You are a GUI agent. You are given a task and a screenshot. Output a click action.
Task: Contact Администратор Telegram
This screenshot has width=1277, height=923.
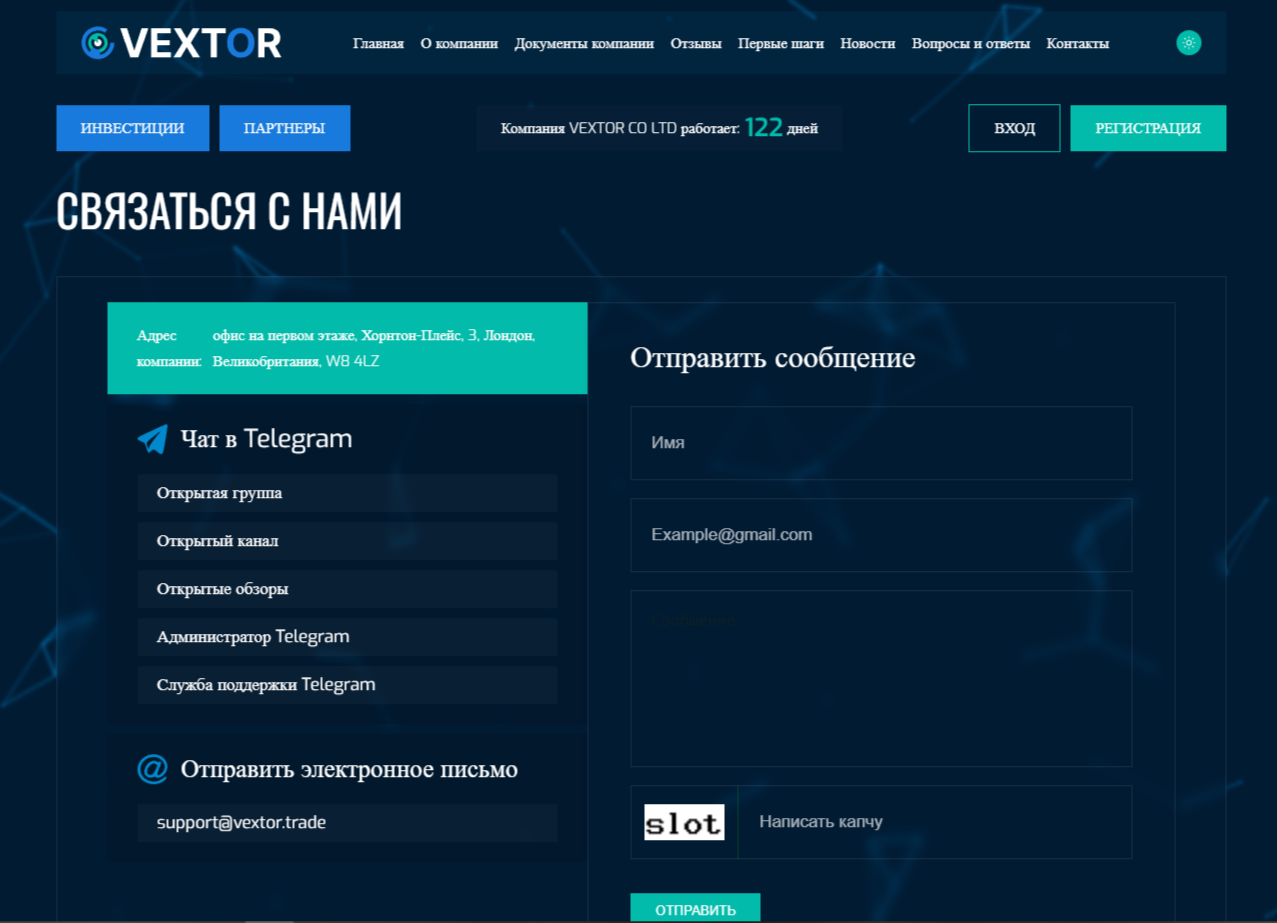click(x=347, y=637)
